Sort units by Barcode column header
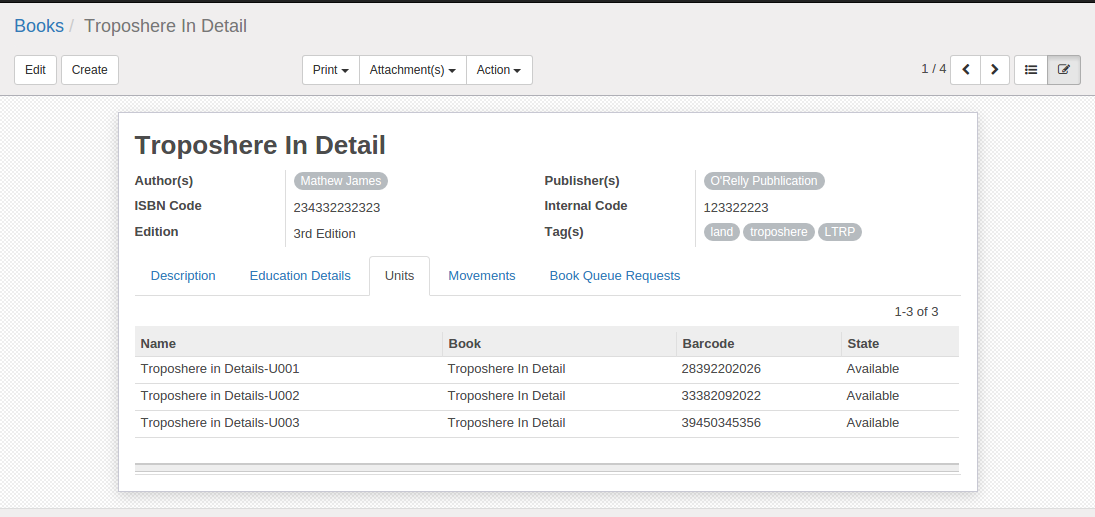Screen dimensions: 1095x517 pos(708,343)
